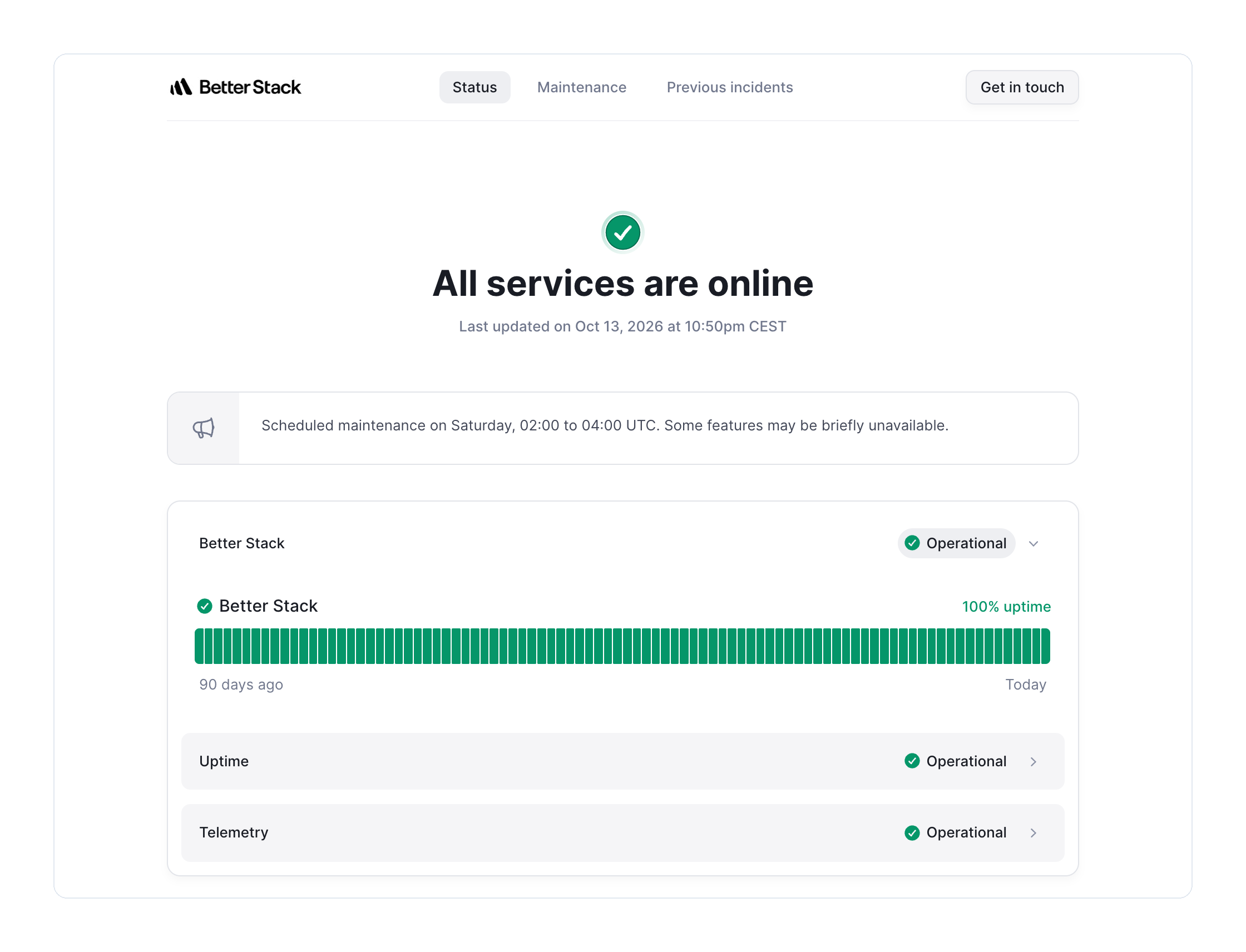Click the Get in touch button
The image size is (1246, 952).
click(1021, 87)
